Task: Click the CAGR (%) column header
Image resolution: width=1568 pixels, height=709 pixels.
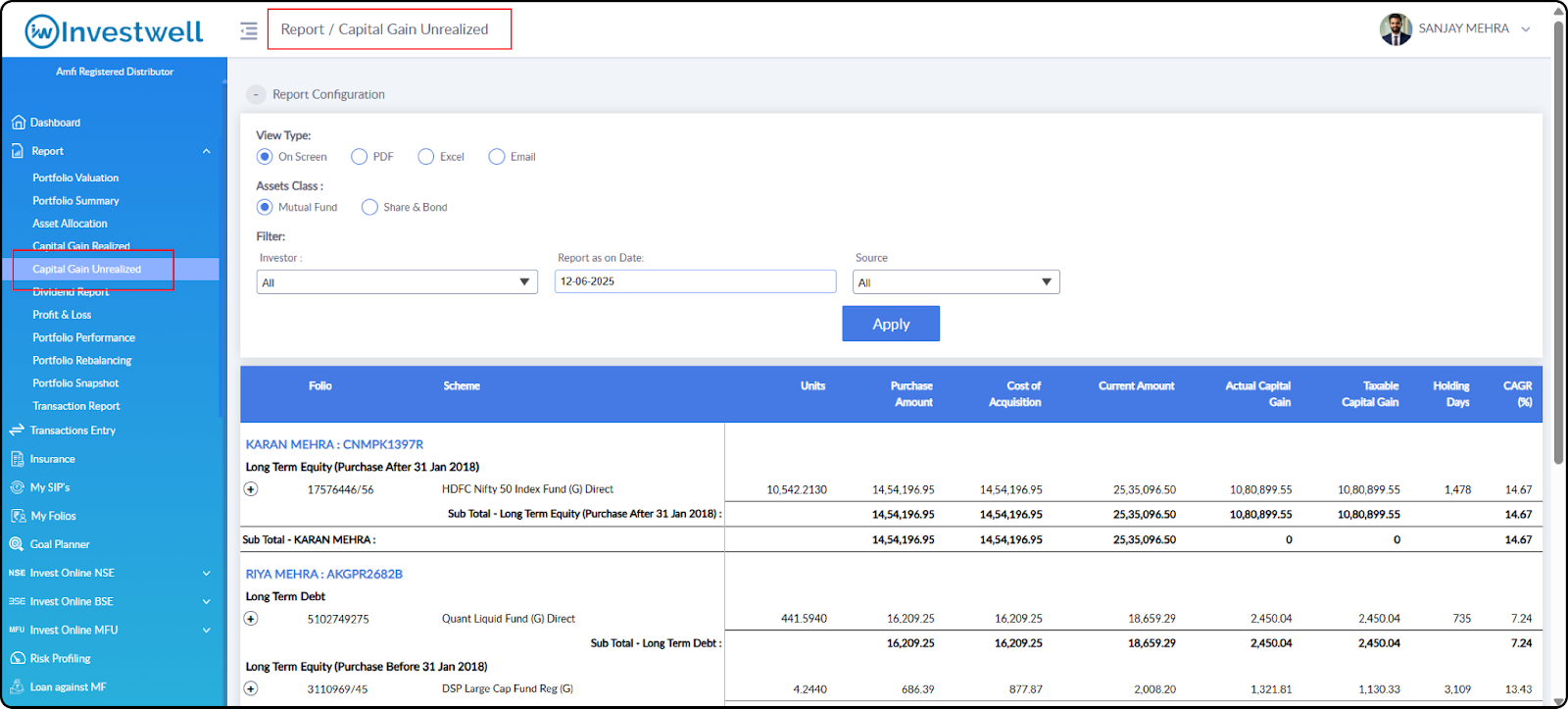Action: [1517, 394]
